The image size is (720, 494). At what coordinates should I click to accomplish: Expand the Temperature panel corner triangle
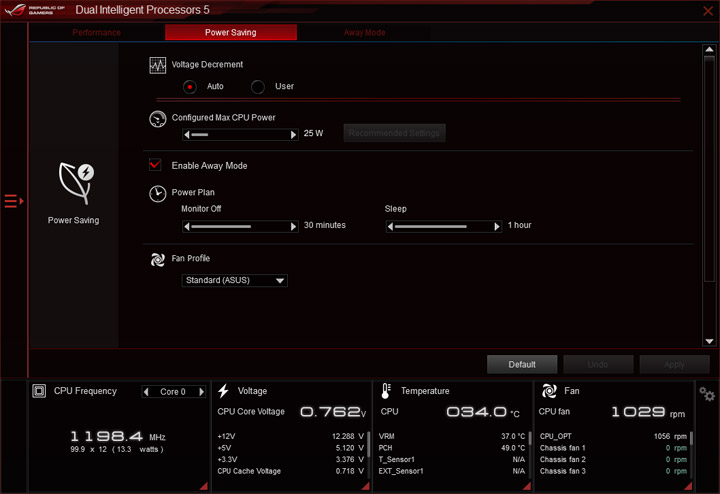pos(527,486)
